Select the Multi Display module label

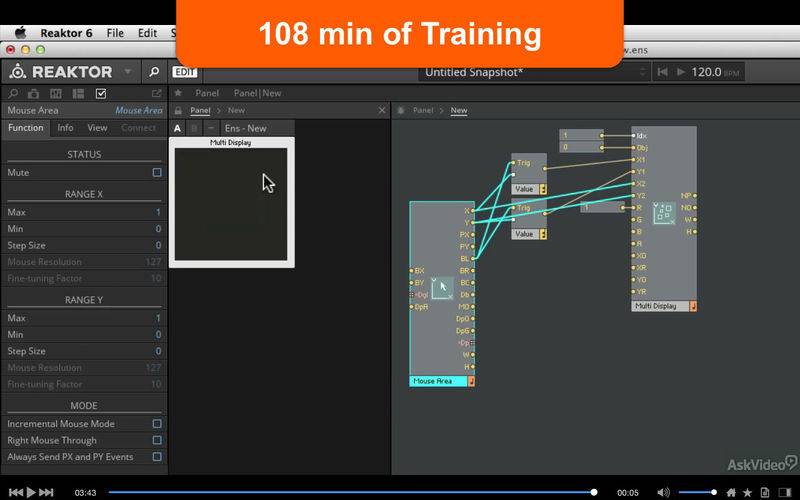(x=661, y=306)
